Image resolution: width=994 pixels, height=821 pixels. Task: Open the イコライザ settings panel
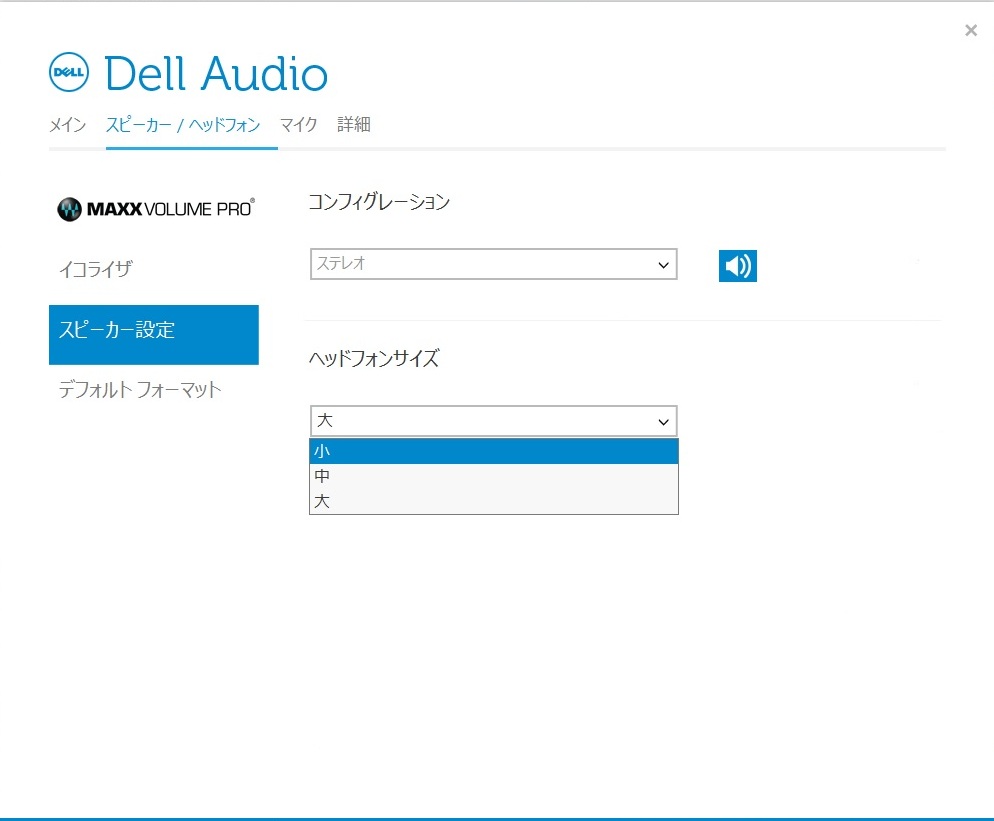[95, 269]
